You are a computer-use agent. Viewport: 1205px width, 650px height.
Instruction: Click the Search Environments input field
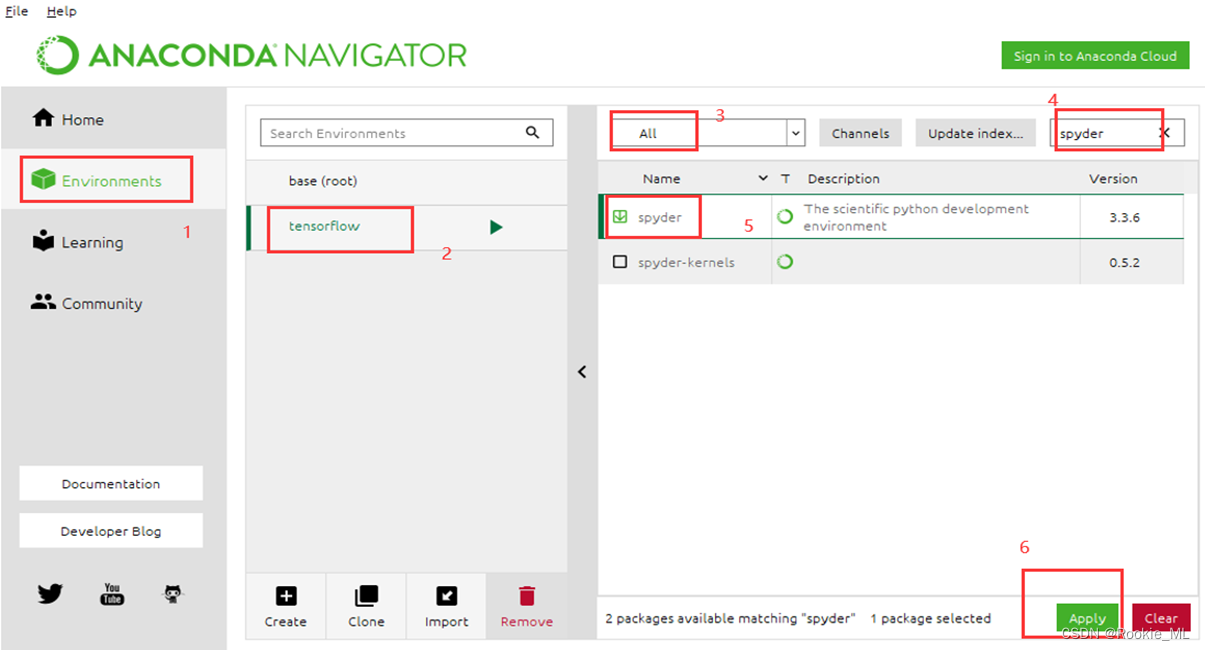[406, 133]
